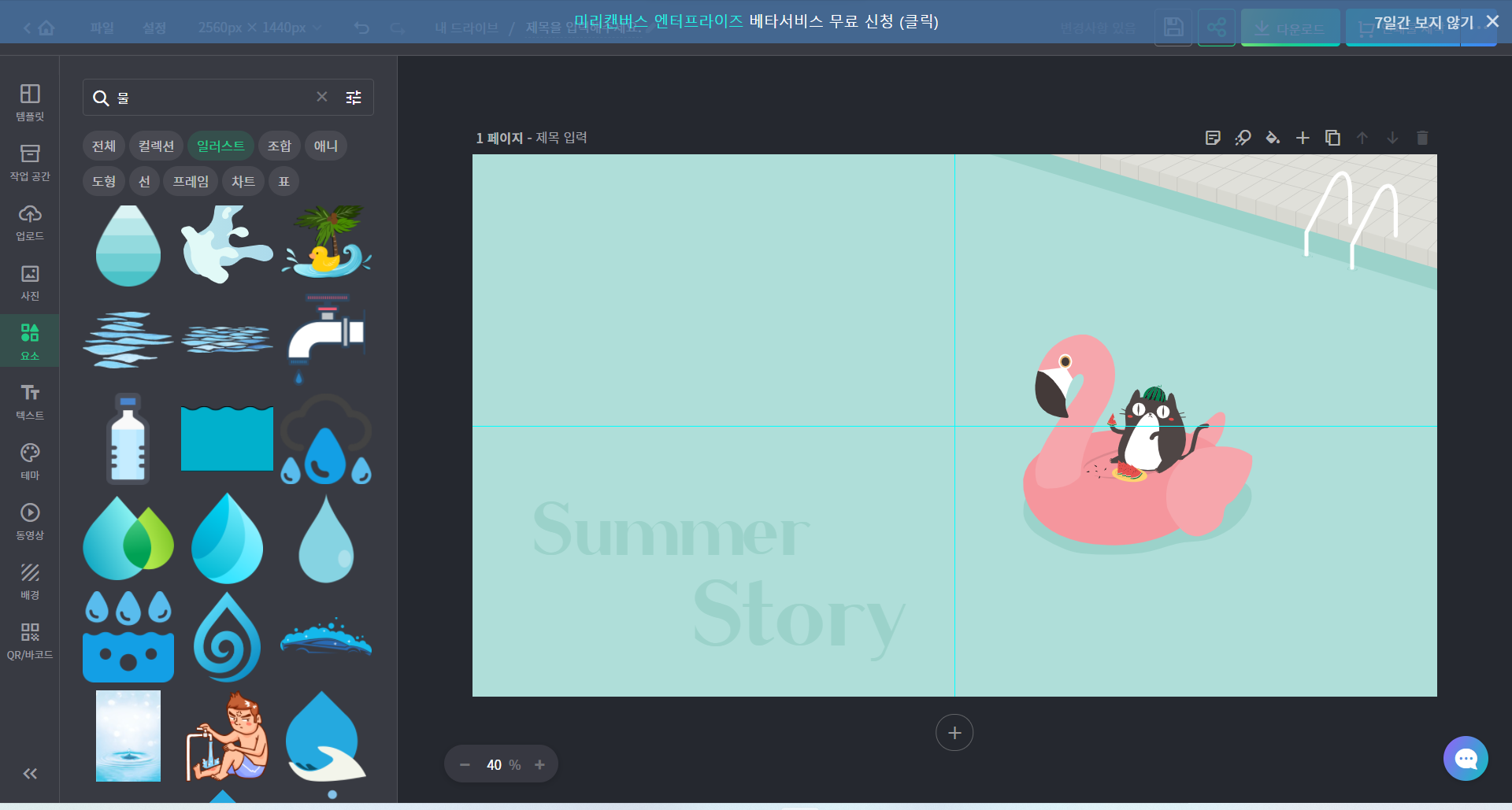
Task: Insert the blue wavy water rectangle
Action: (x=227, y=438)
